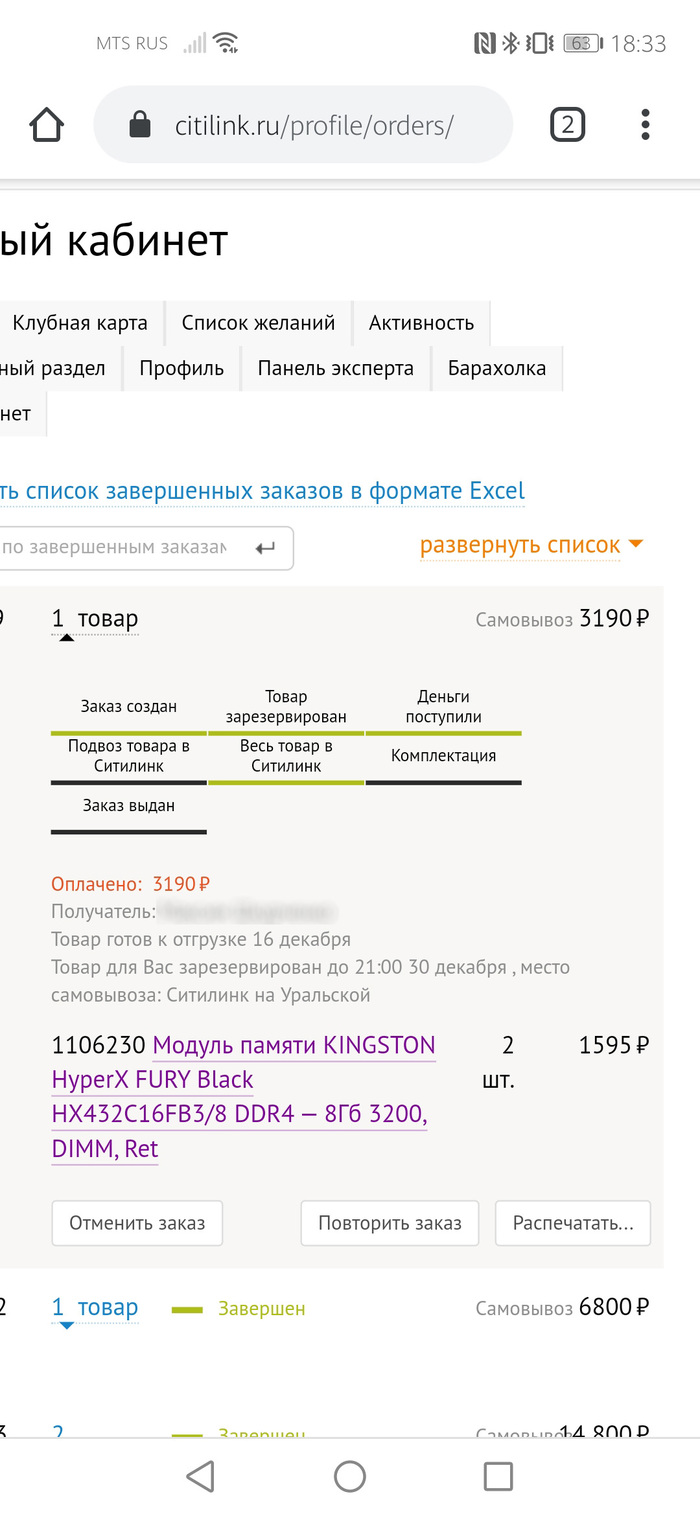Open the Kingston HyperX FURY memory module link

(x=243, y=1097)
